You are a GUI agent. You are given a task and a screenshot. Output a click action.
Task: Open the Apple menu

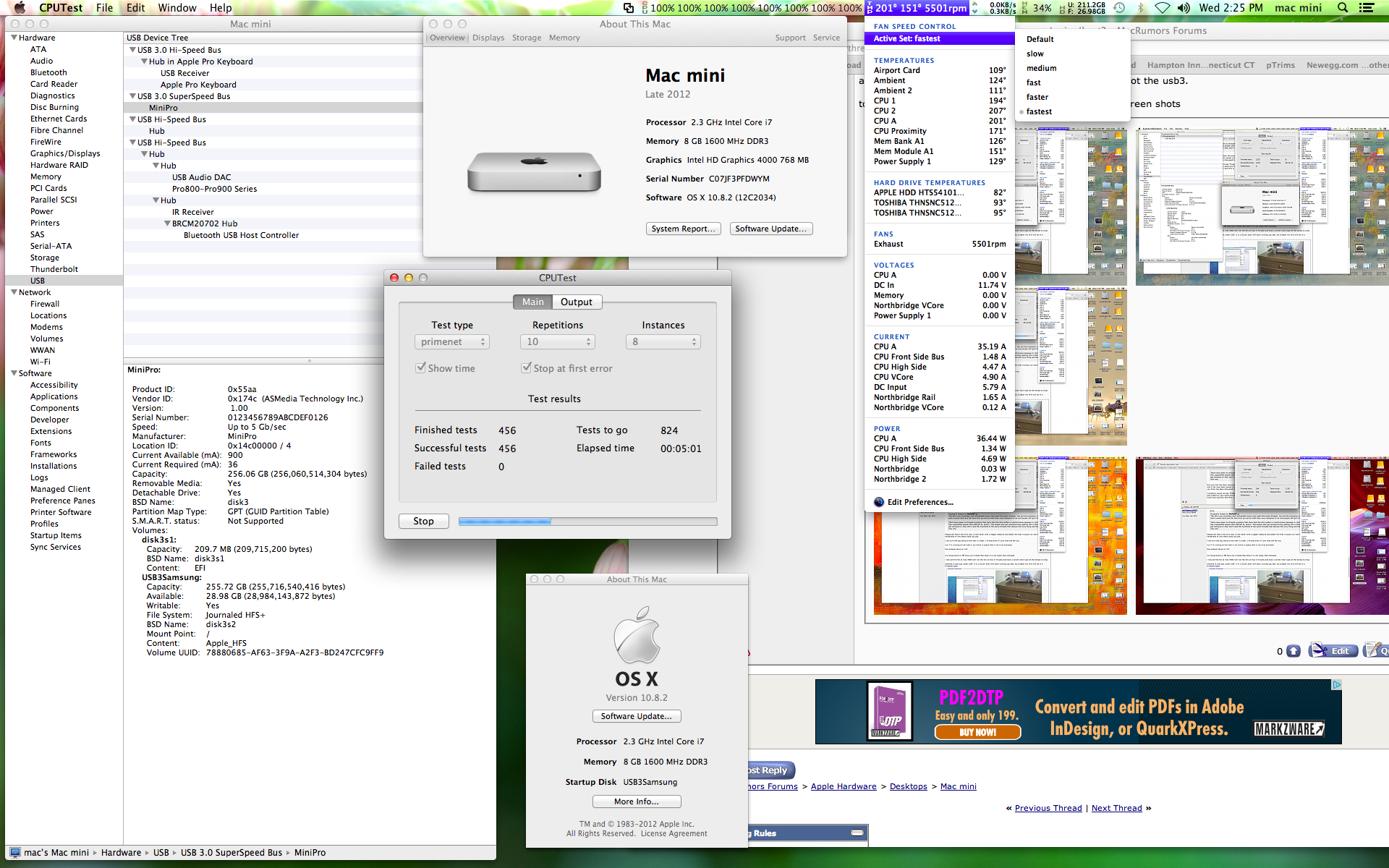pyautogui.click(x=20, y=8)
